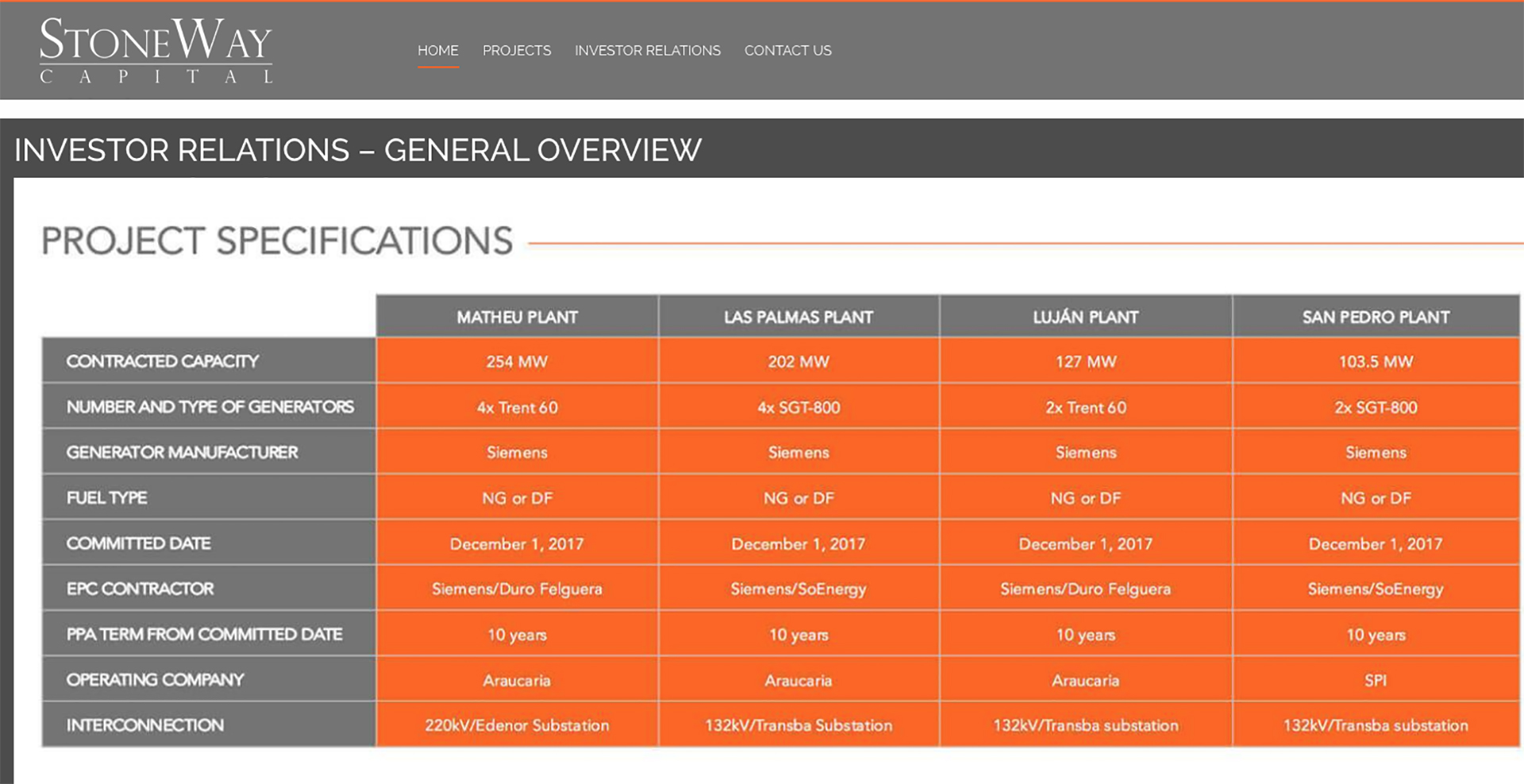This screenshot has width=1524, height=784.
Task: Click Siemens manufacturer in Matheu column
Action: pos(518,452)
